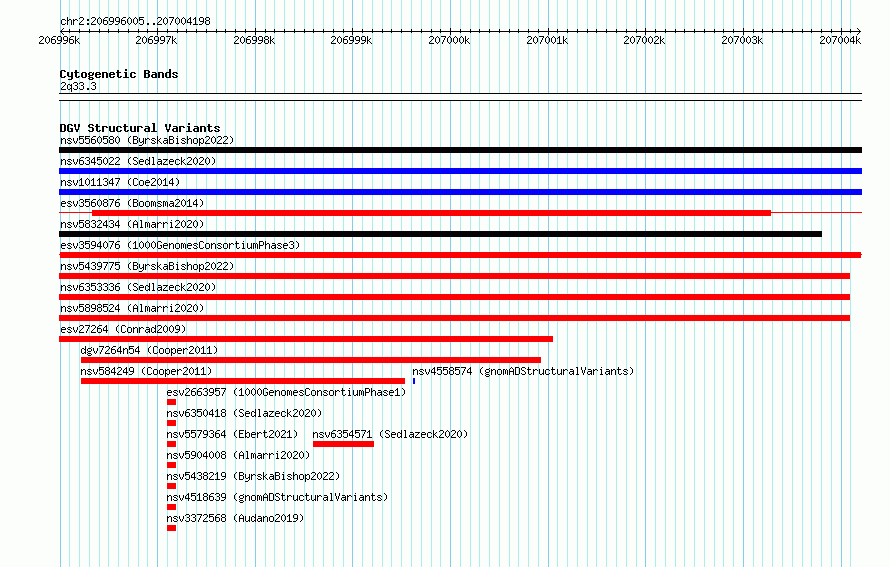The image size is (890, 567).
Task: Click the blue nsv1011347 variant bar
Action: (x=460, y=192)
